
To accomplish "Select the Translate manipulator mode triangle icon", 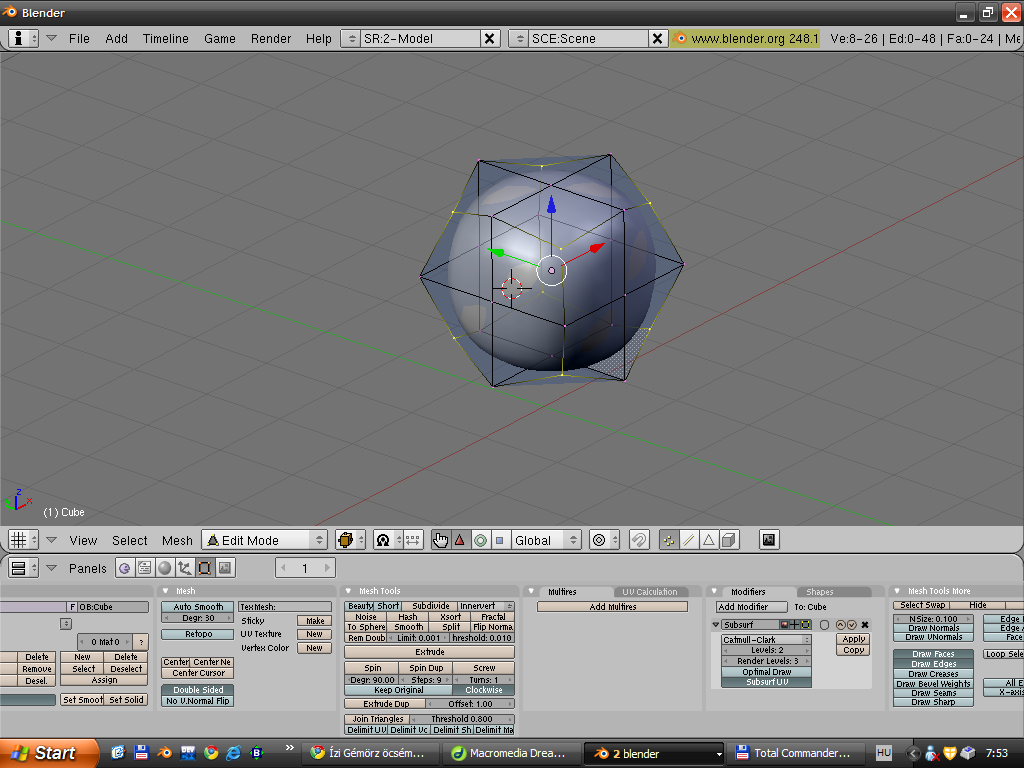I will (x=460, y=540).
